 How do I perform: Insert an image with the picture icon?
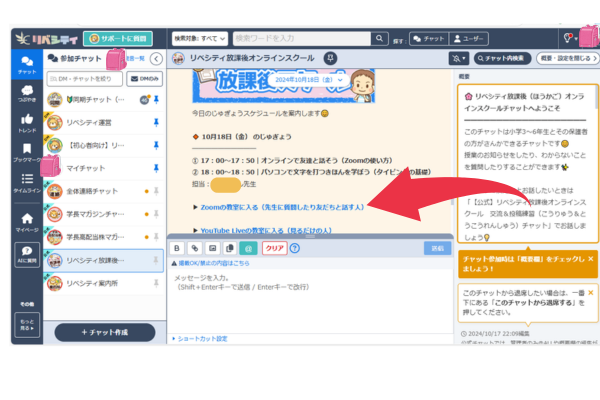coord(212,248)
